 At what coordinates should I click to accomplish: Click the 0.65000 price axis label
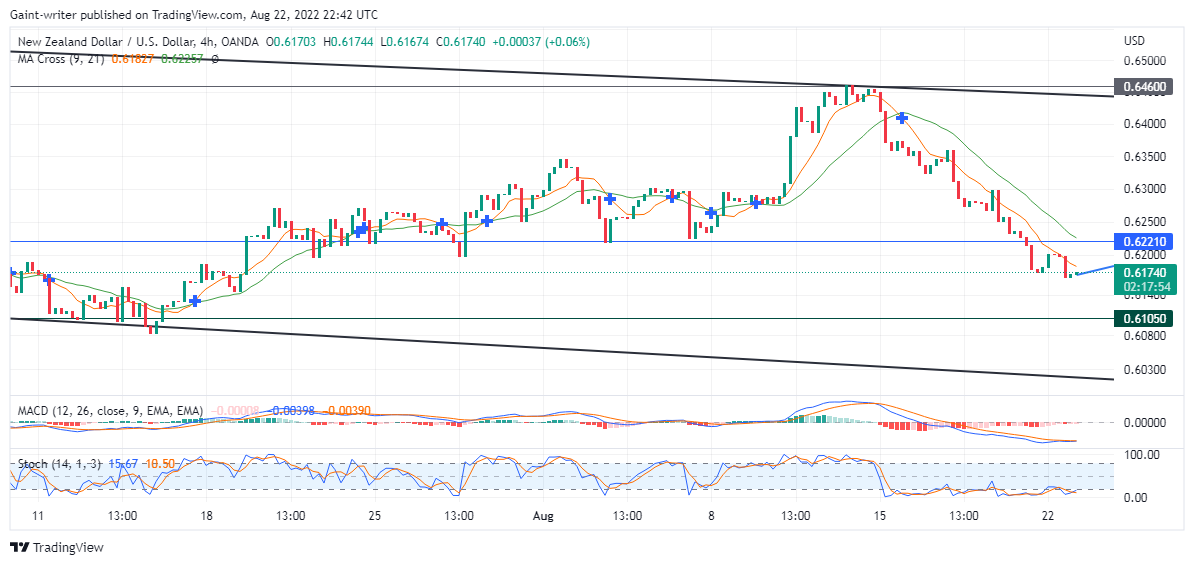[x=1146, y=59]
